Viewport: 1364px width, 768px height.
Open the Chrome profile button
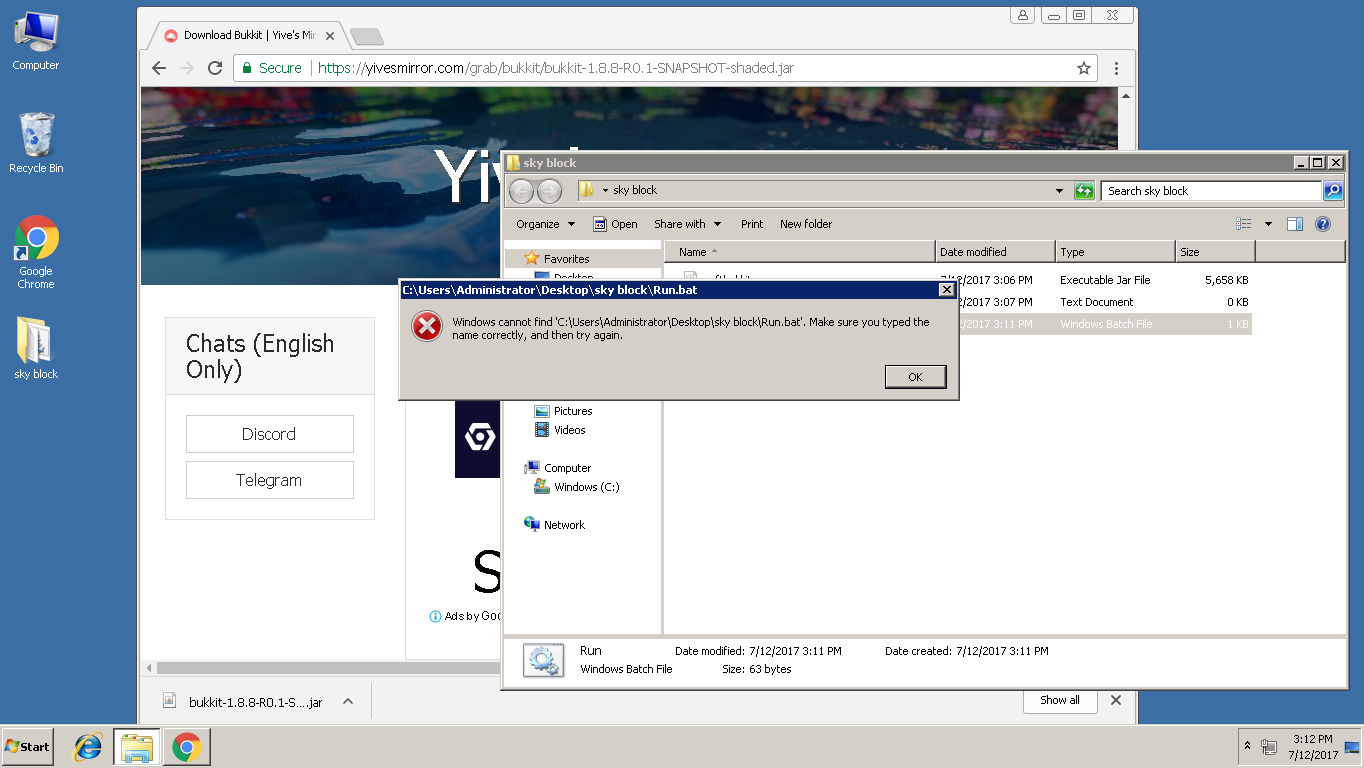point(1022,15)
